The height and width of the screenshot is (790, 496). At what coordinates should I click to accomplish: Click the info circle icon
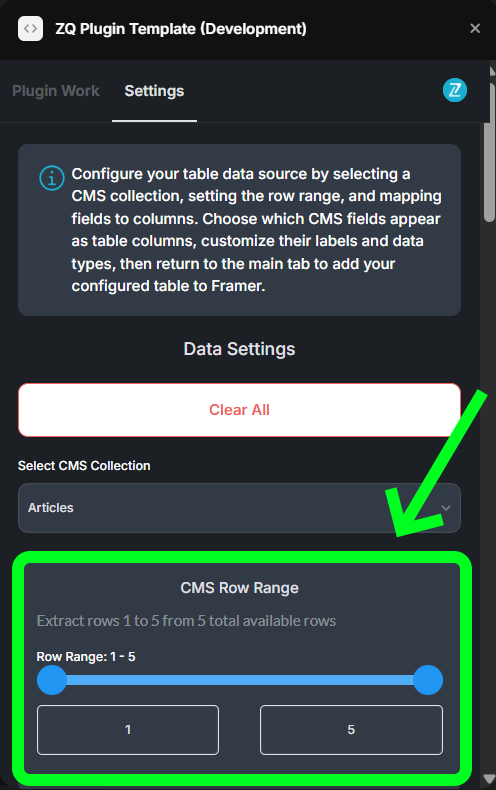[x=52, y=178]
